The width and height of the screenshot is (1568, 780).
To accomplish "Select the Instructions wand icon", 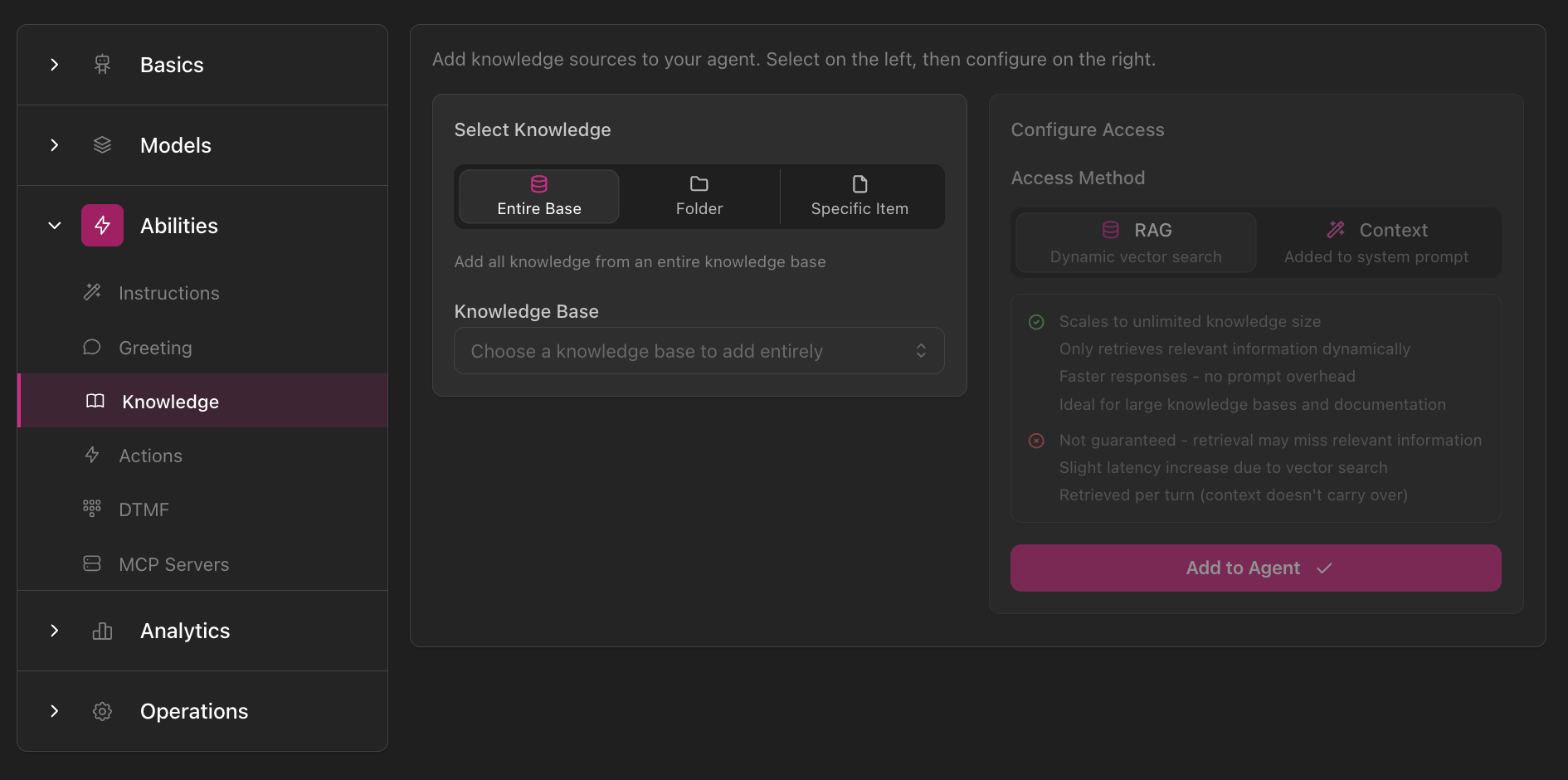I will click(x=91, y=292).
